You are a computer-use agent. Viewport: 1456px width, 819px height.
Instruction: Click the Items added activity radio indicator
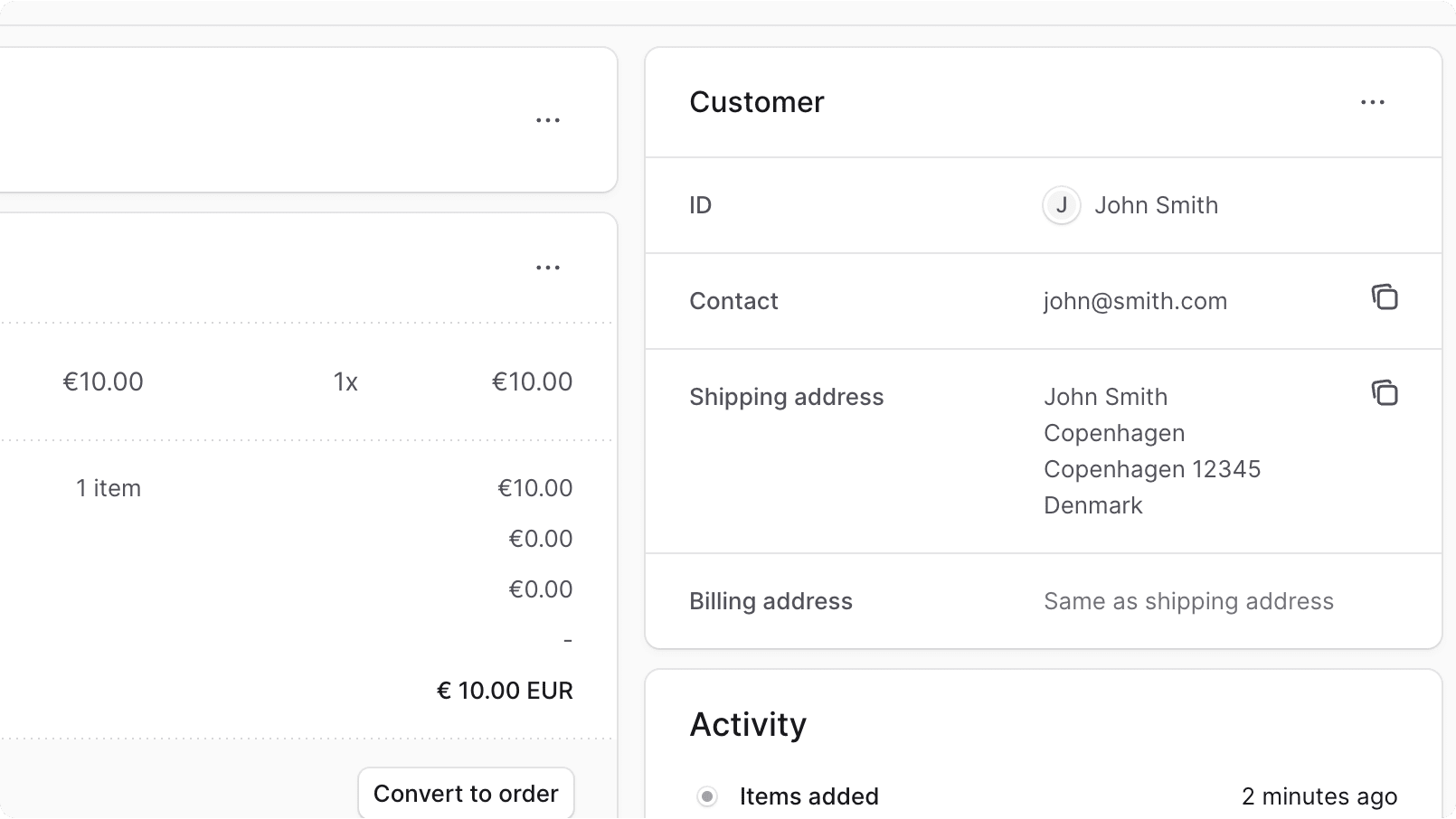click(x=708, y=796)
